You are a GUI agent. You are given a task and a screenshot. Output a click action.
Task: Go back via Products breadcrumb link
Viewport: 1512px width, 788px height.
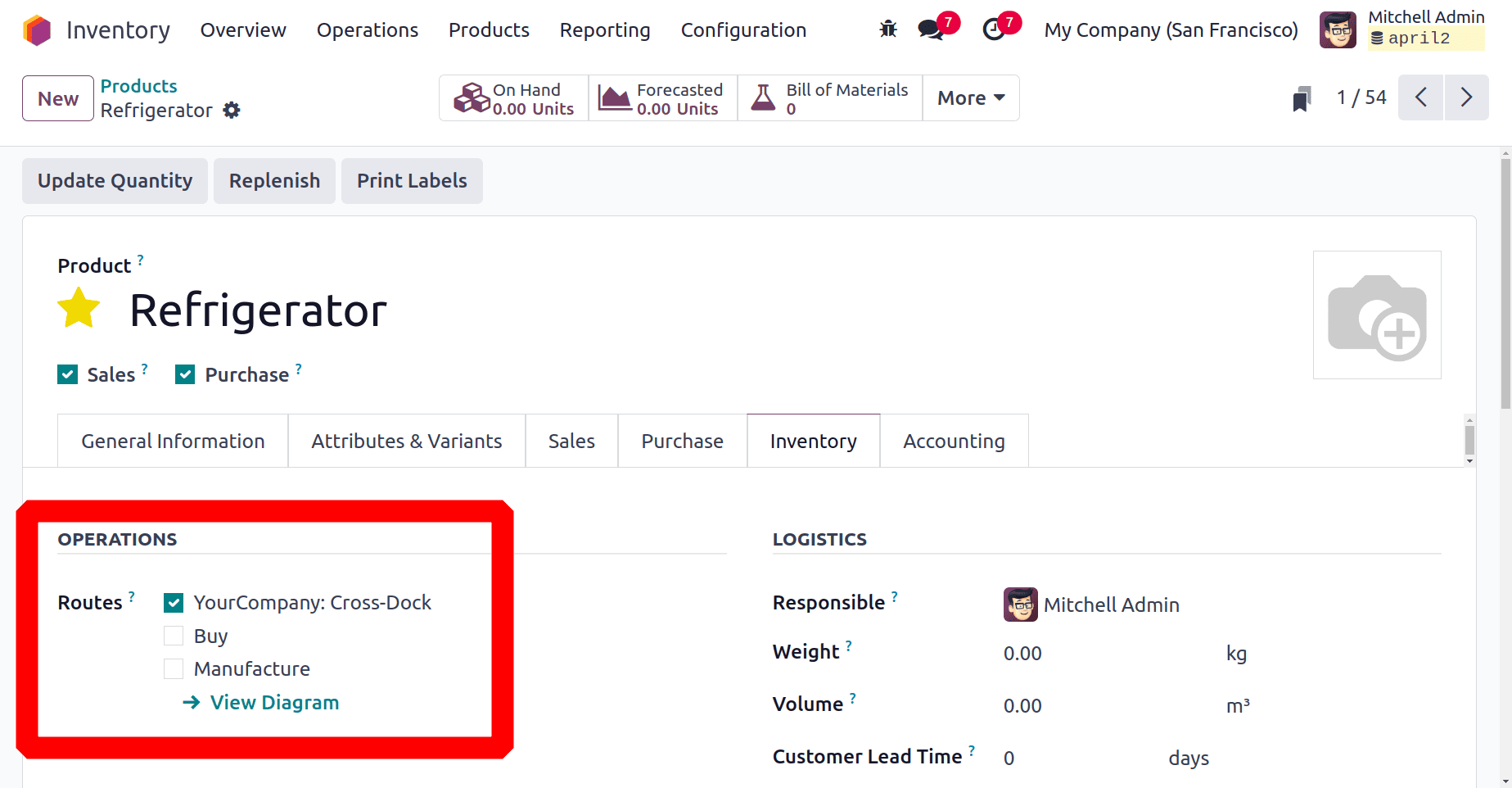[138, 86]
